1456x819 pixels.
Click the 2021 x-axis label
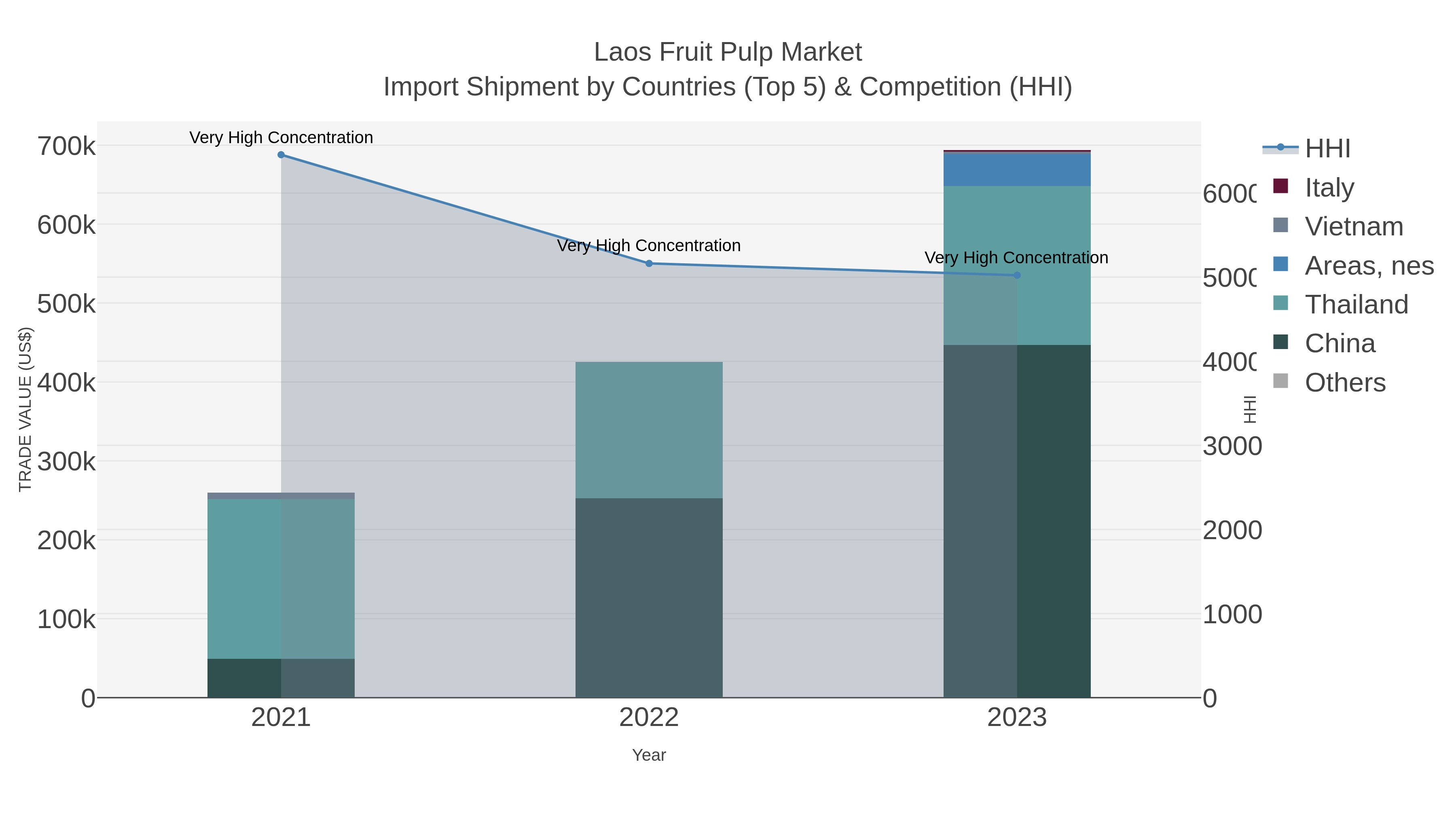tap(281, 718)
